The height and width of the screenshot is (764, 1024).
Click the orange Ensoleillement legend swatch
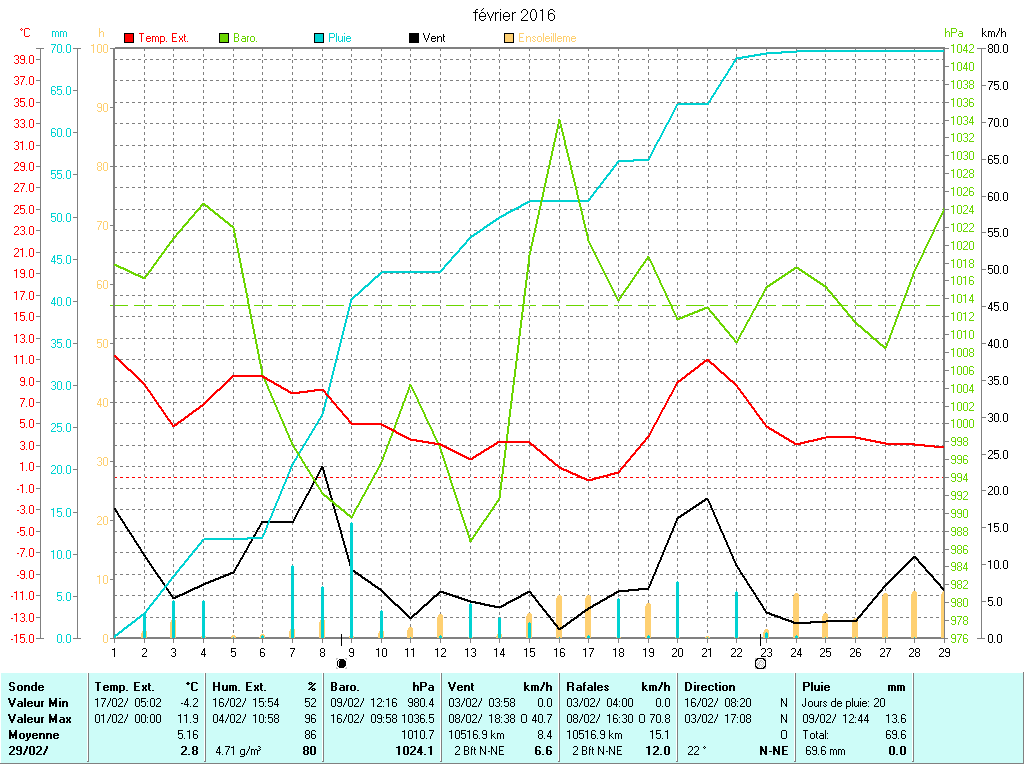[509, 38]
